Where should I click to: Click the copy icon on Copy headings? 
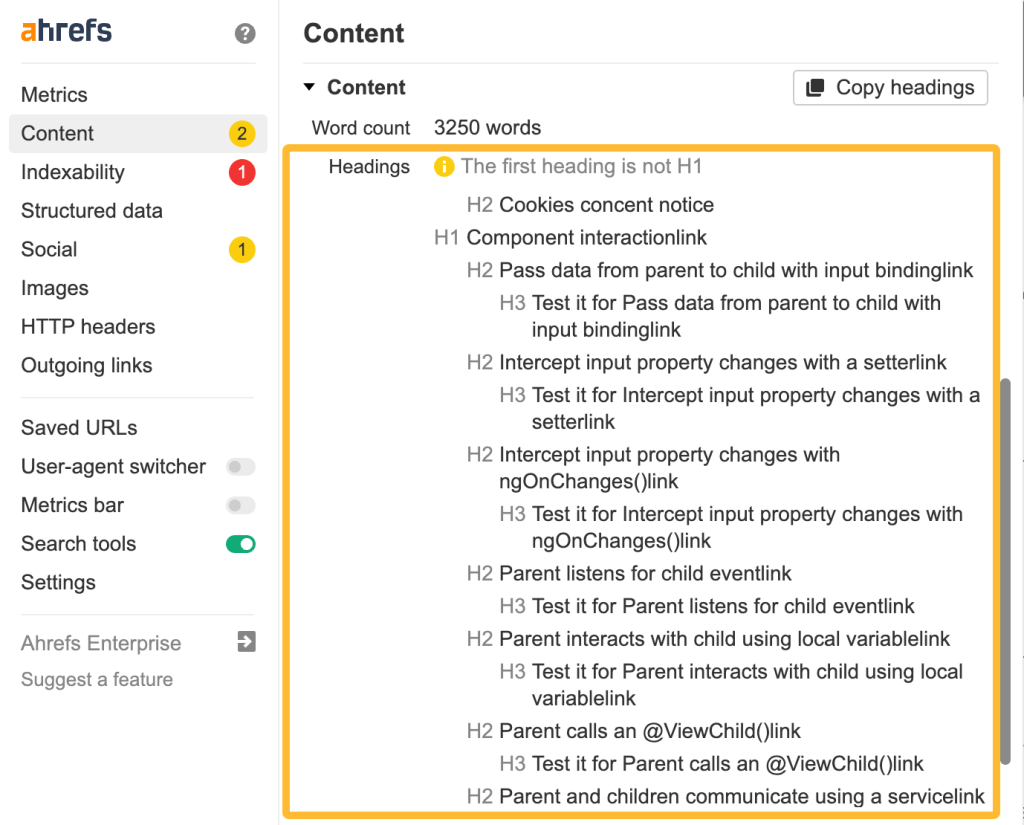[814, 88]
